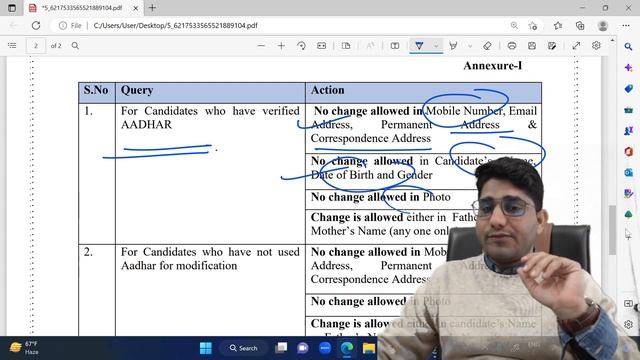Open the Collections panel

[580, 25]
